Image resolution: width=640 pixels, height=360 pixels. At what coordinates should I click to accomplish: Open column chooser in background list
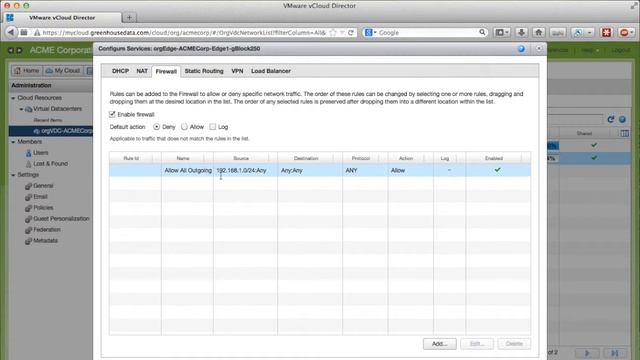click(624, 133)
